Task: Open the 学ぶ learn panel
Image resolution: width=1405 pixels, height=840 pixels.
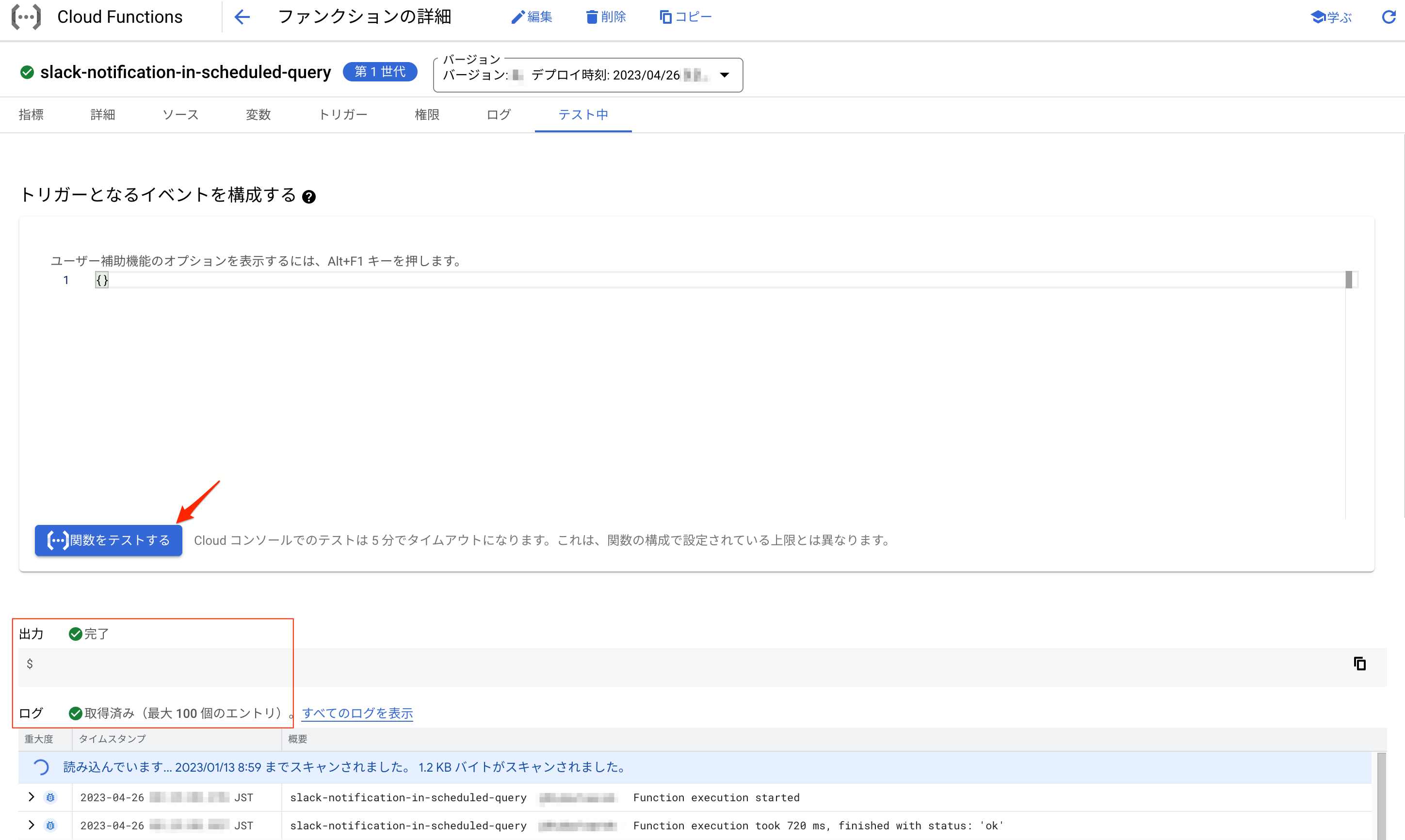Action: [x=1331, y=17]
